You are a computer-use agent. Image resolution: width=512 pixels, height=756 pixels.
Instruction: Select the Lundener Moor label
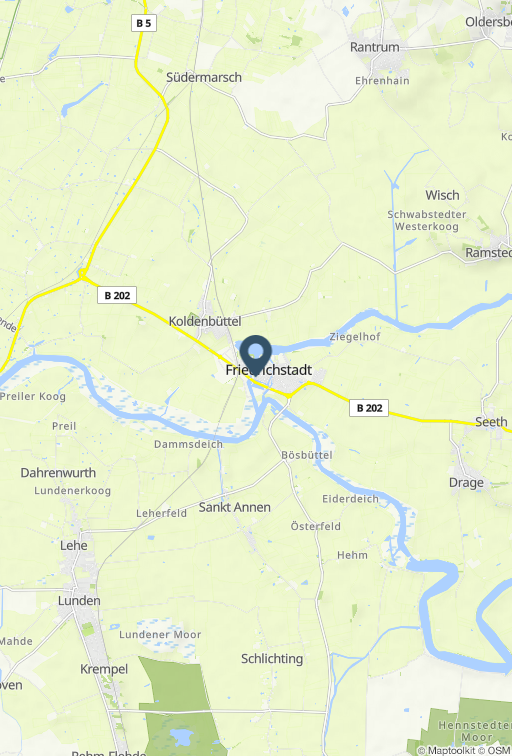point(160,634)
